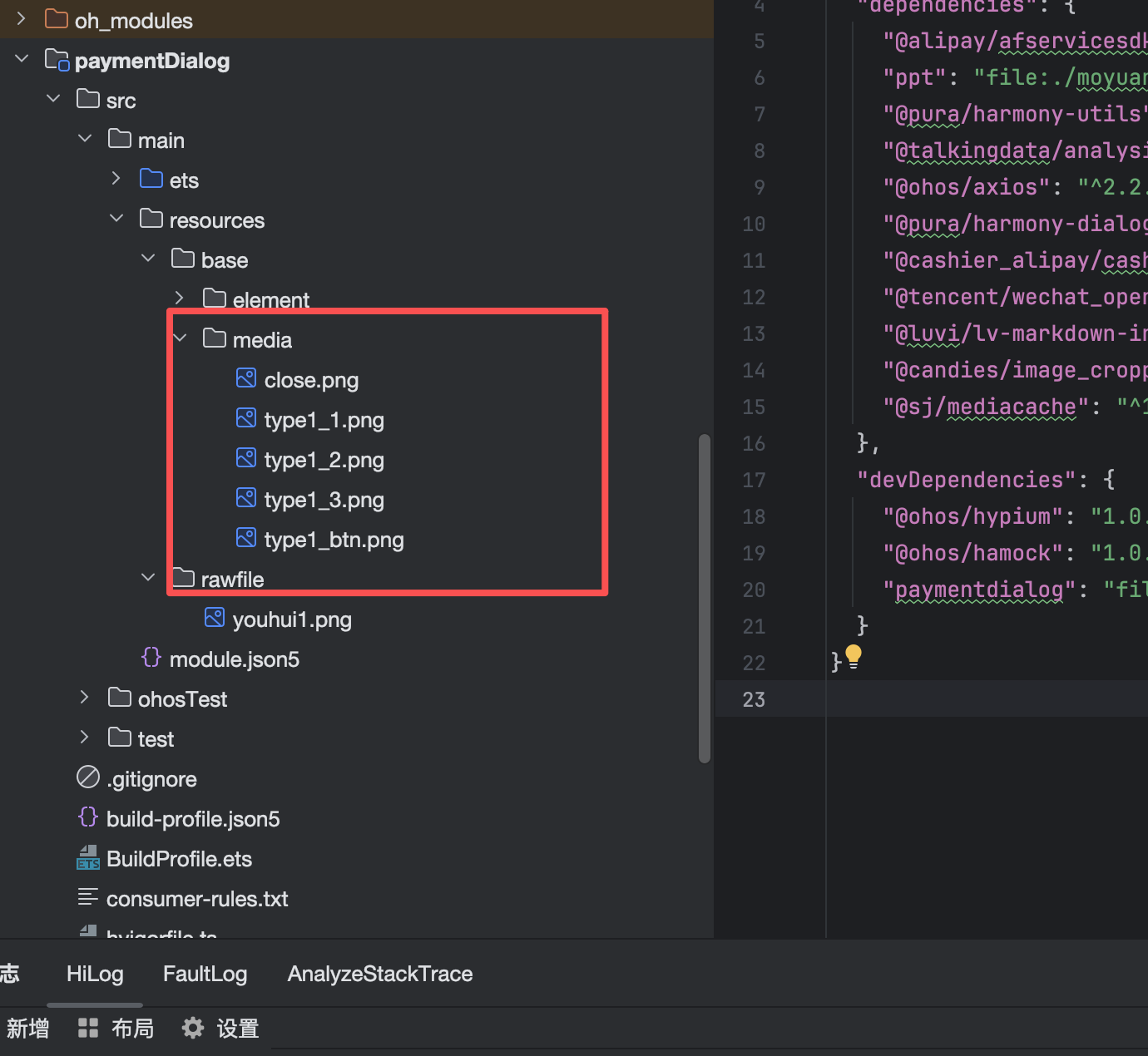Collapse the rawfile folder
Image resolution: width=1148 pixels, height=1056 pixels.
[148, 578]
